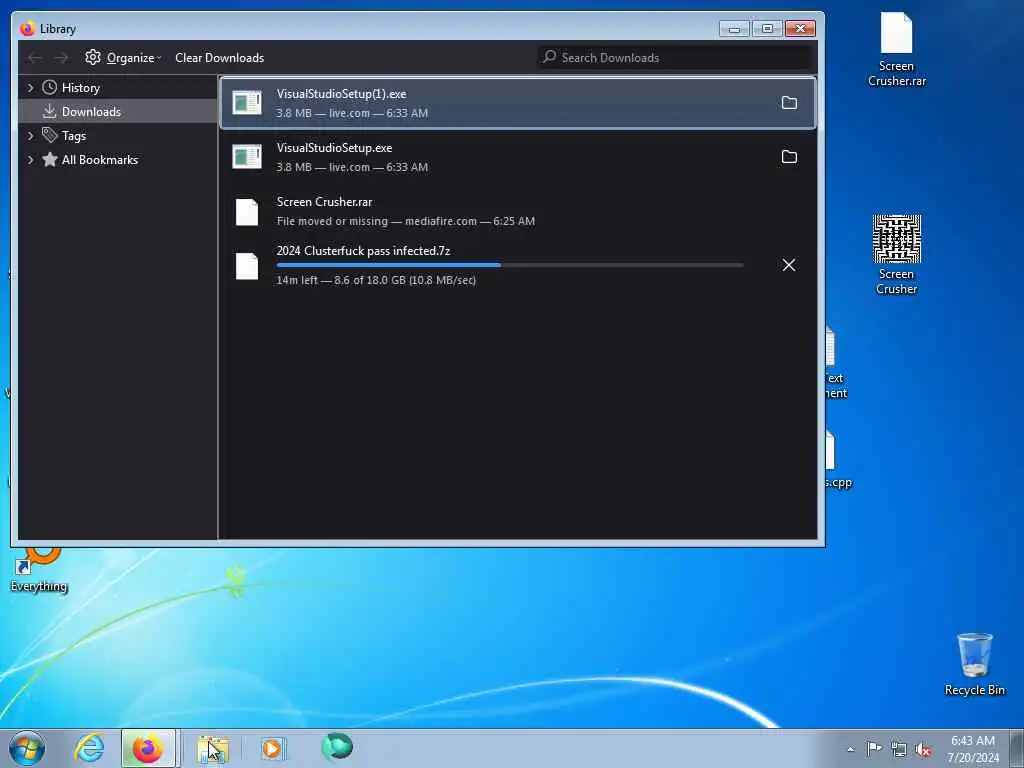Click the Back arrow in Library toolbar
The width and height of the screenshot is (1024, 768).
(x=35, y=58)
